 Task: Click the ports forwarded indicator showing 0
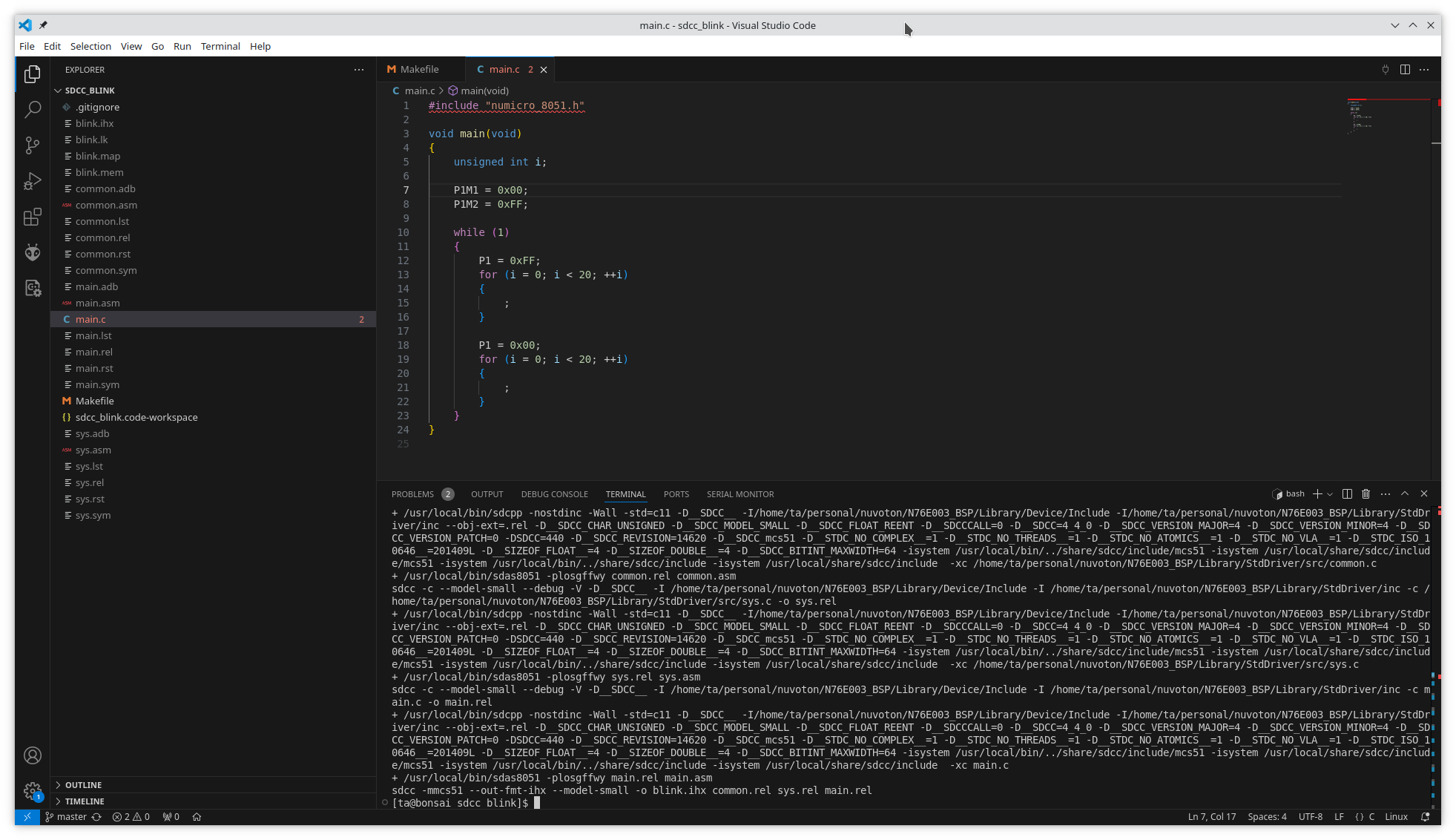(171, 817)
